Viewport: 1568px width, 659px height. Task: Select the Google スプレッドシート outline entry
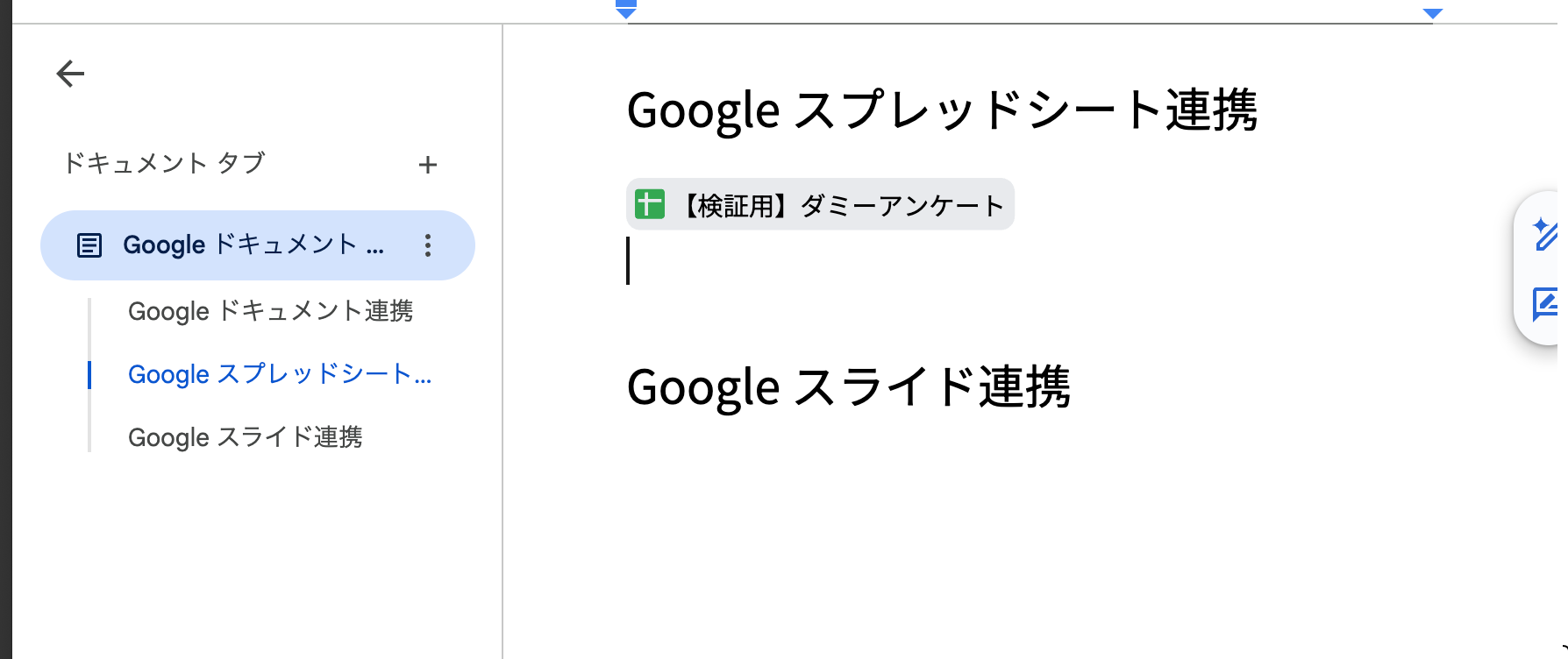pos(279,374)
